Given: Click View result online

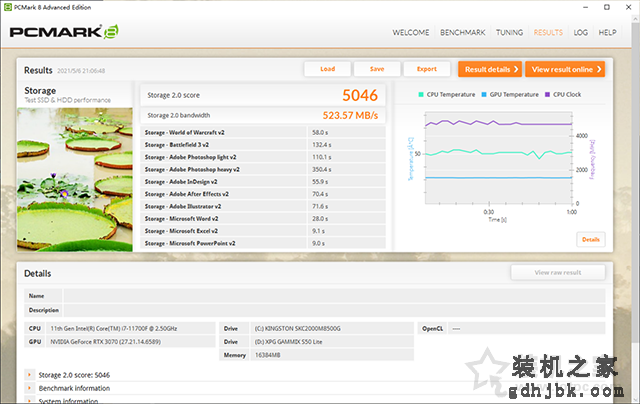Looking at the screenshot, I should 565,69.
